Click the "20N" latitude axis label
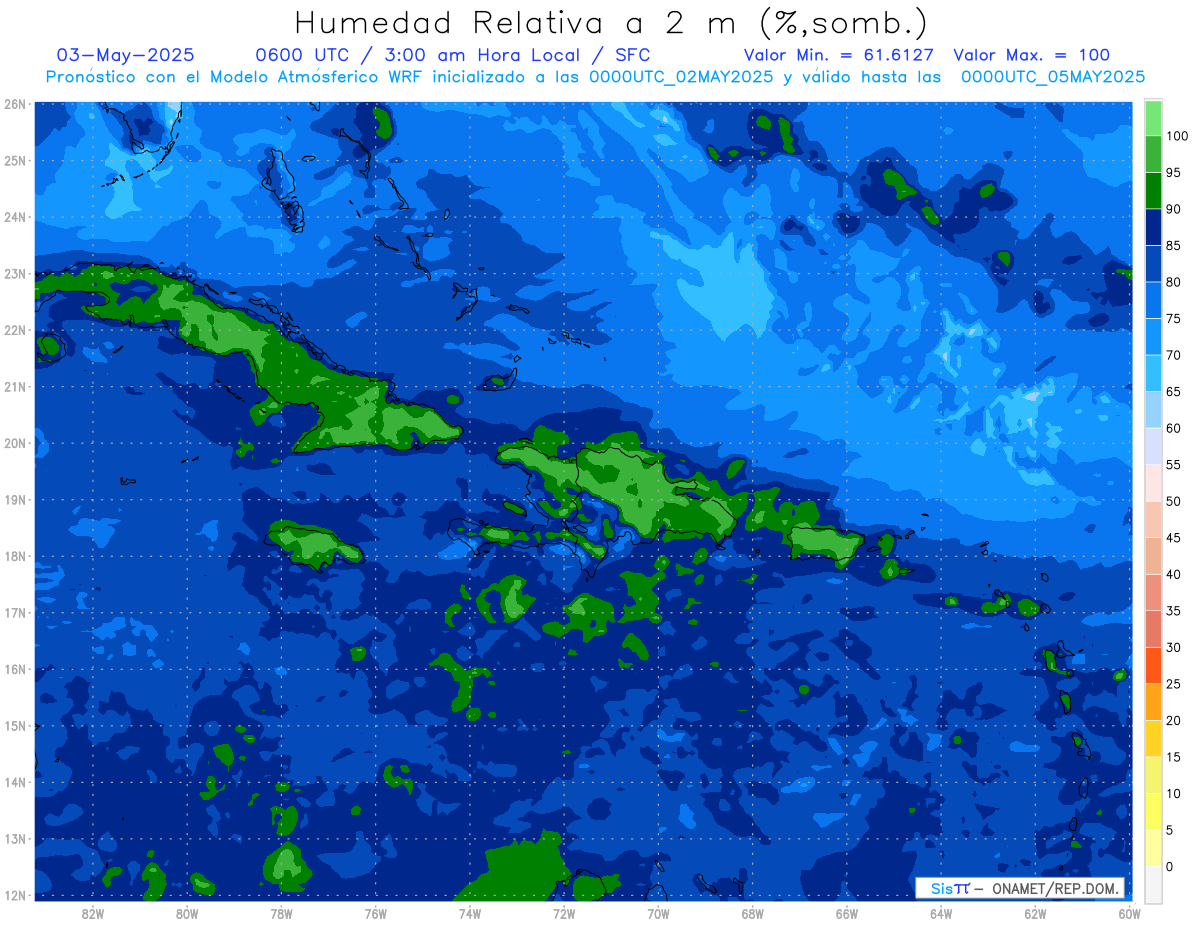The height and width of the screenshot is (927, 1200). click(14, 443)
